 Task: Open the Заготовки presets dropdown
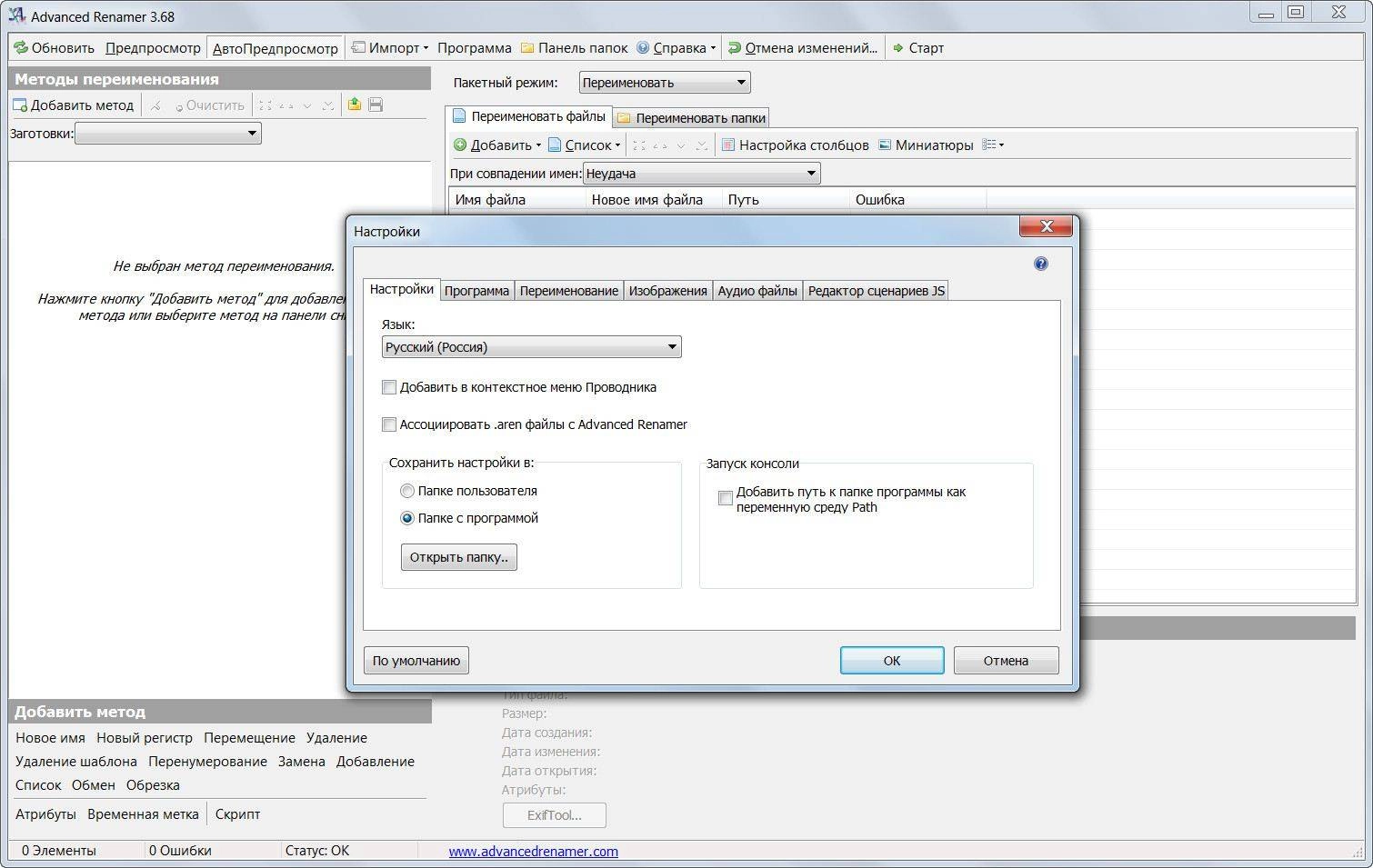[168, 134]
